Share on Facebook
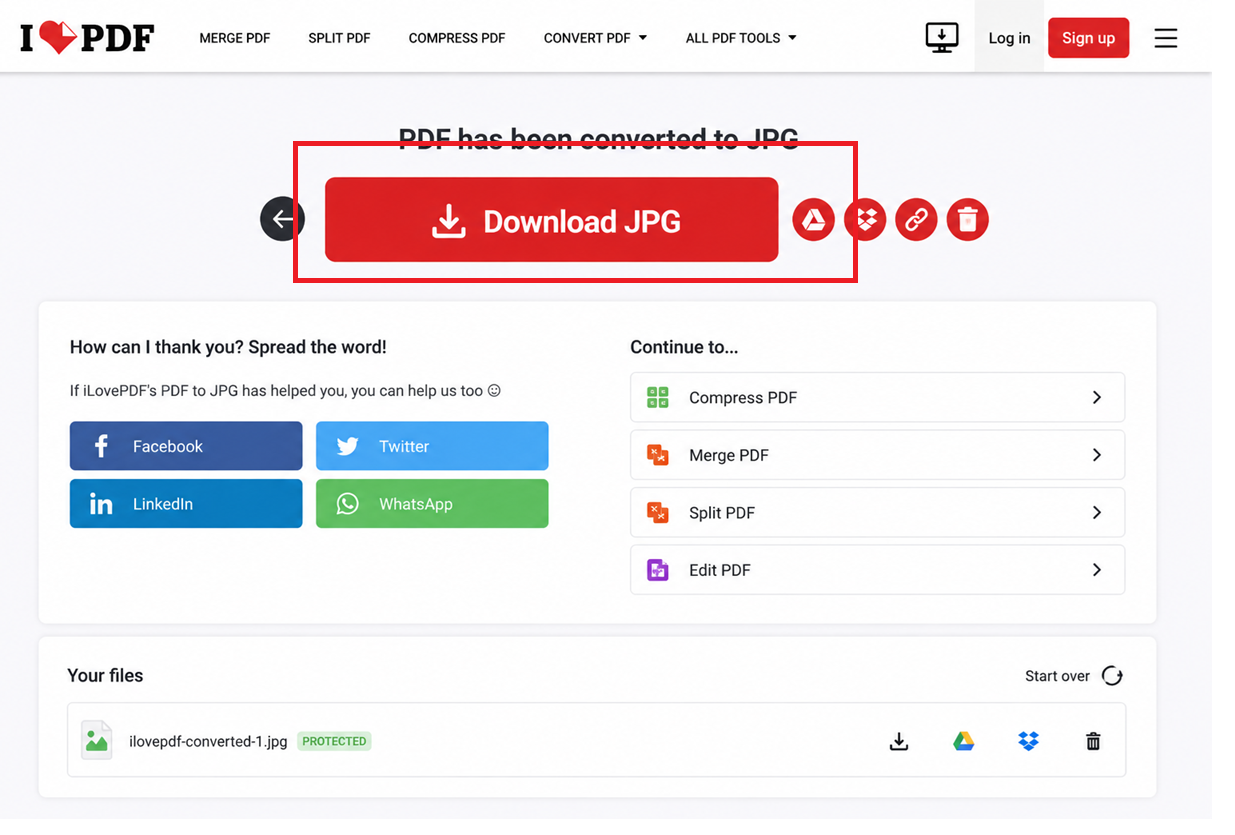 click(186, 446)
